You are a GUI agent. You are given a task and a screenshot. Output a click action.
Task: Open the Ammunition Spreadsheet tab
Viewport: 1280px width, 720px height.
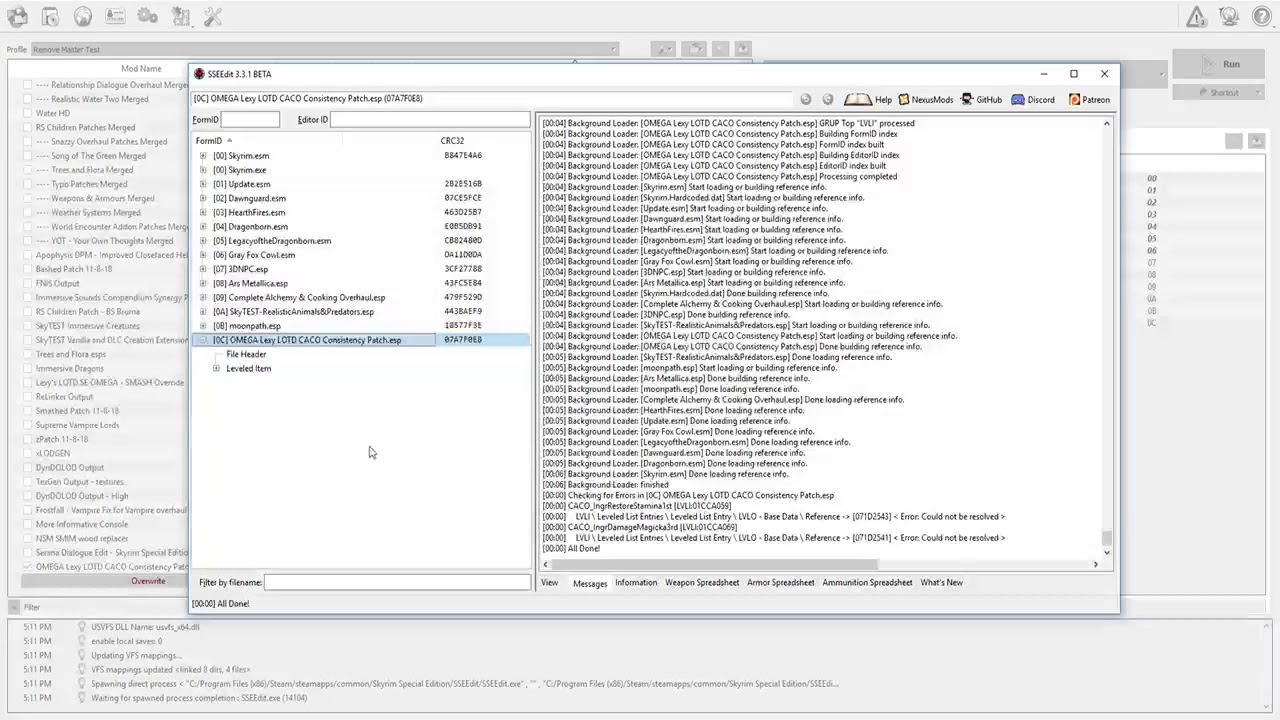[867, 583]
